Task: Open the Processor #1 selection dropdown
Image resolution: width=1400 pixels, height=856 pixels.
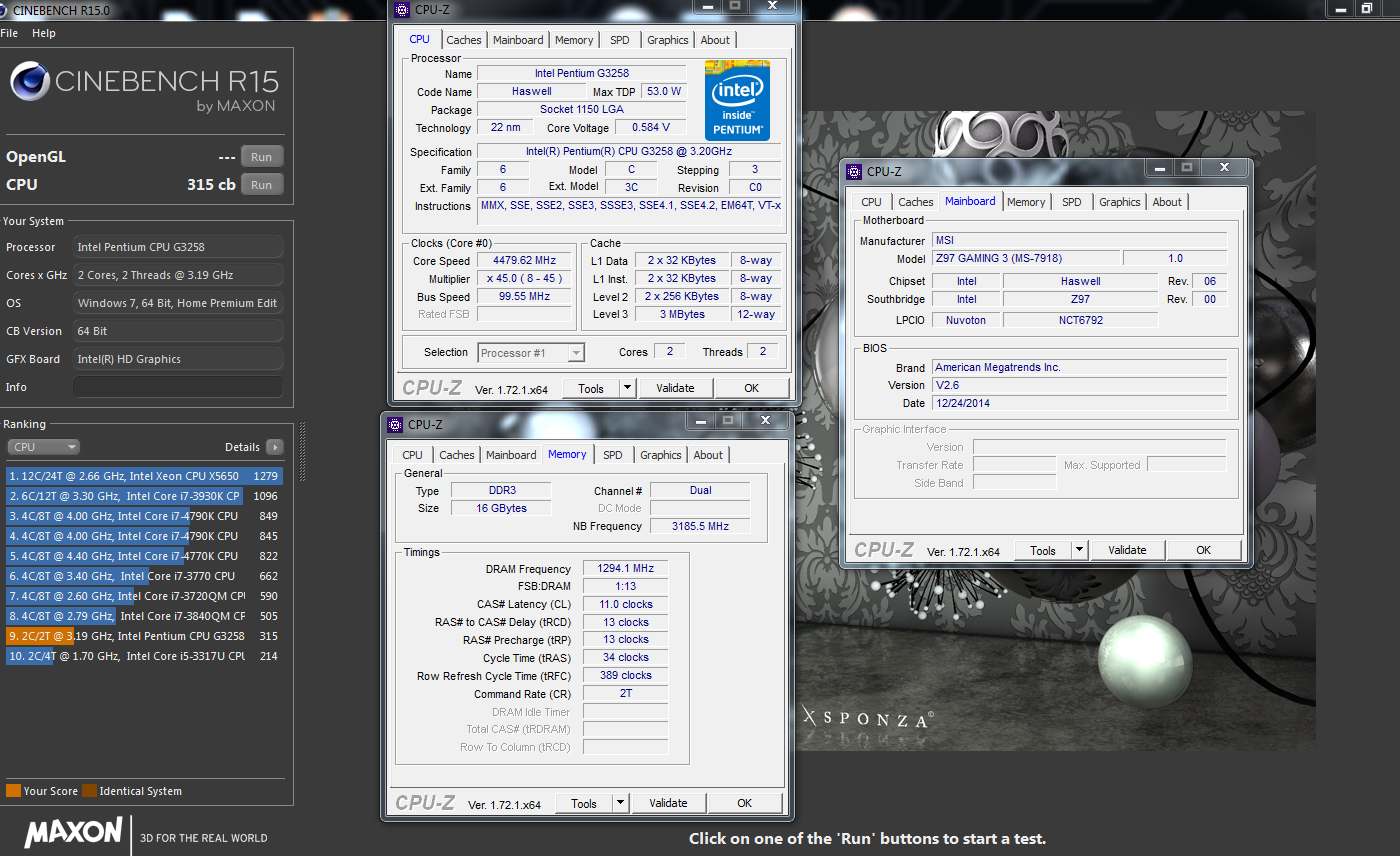Action: coord(531,352)
